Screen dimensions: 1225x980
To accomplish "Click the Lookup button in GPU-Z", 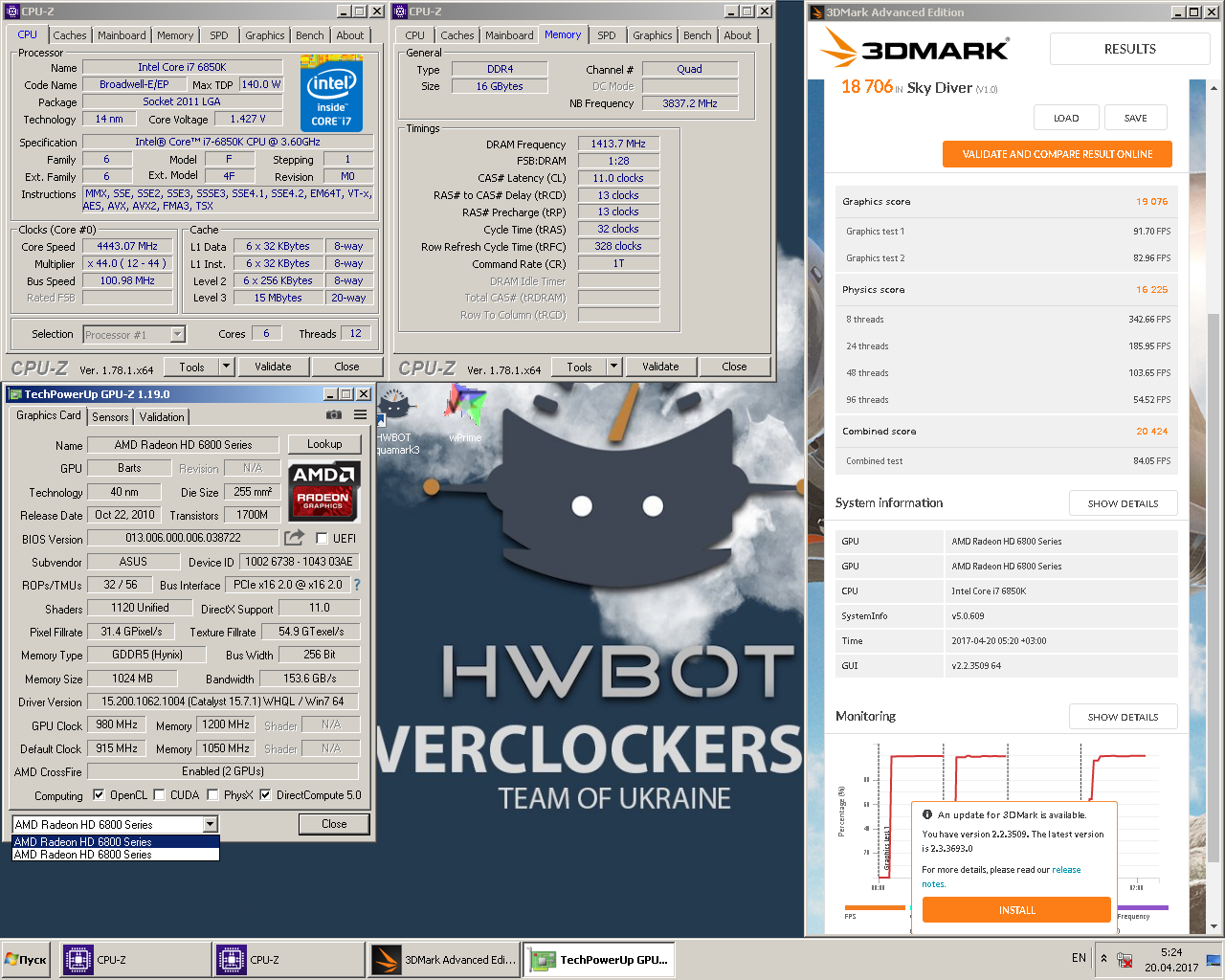I will point(324,444).
